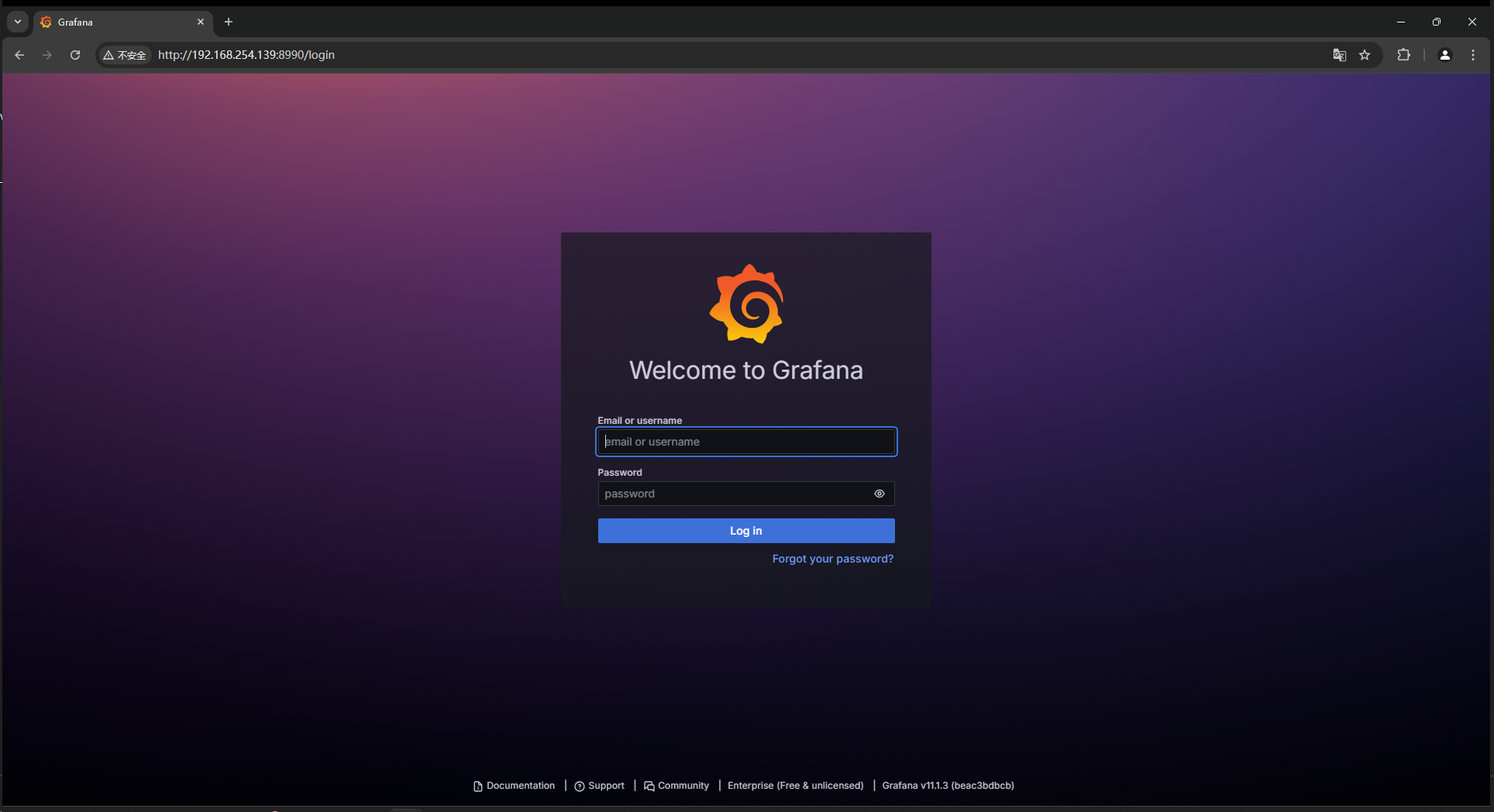Click the not secure warning icon

coord(124,55)
